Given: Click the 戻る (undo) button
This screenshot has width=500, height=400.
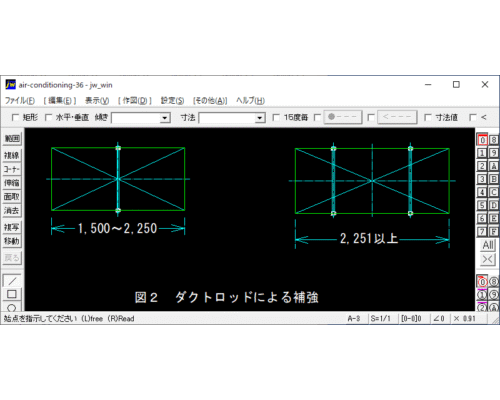Looking at the screenshot, I should [12, 258].
